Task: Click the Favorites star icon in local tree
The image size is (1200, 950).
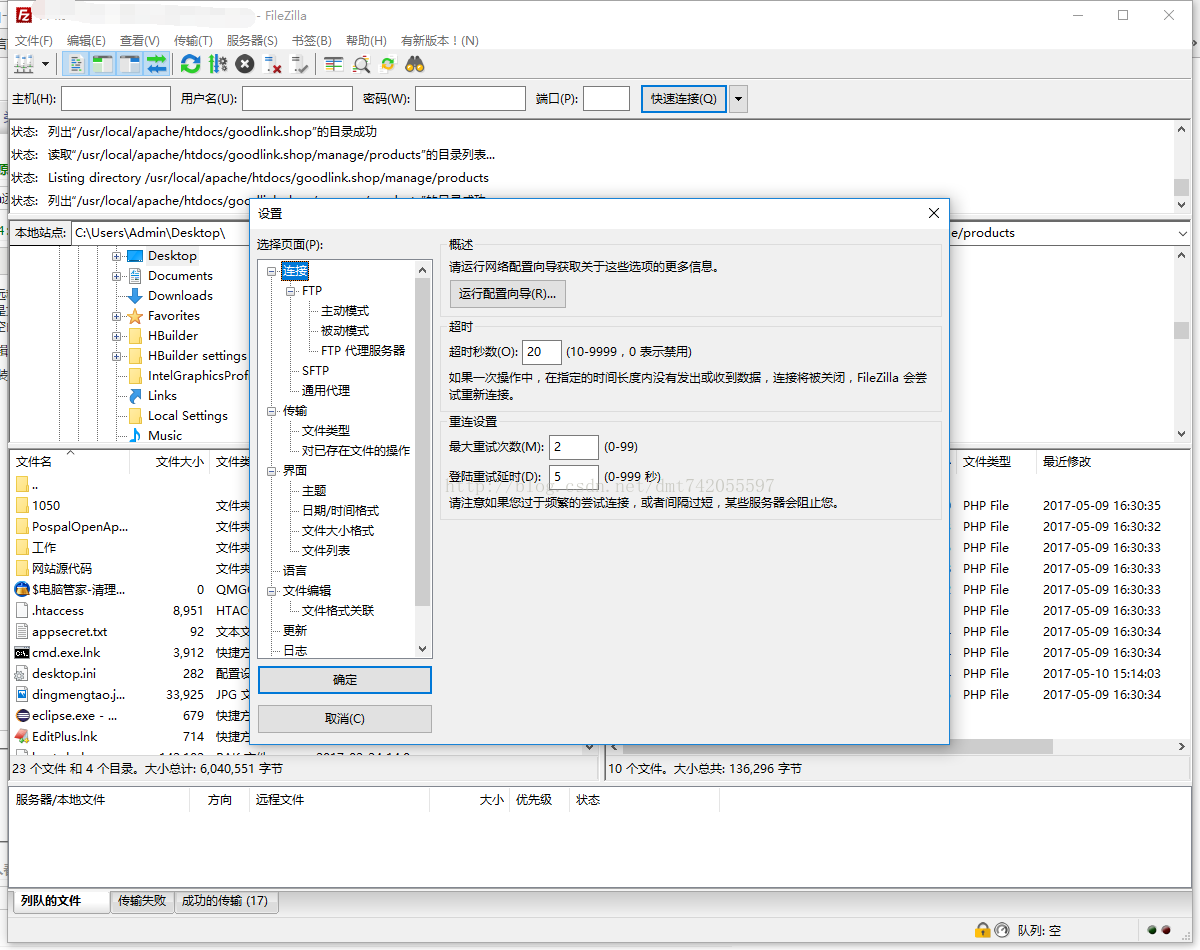Action: 135,316
